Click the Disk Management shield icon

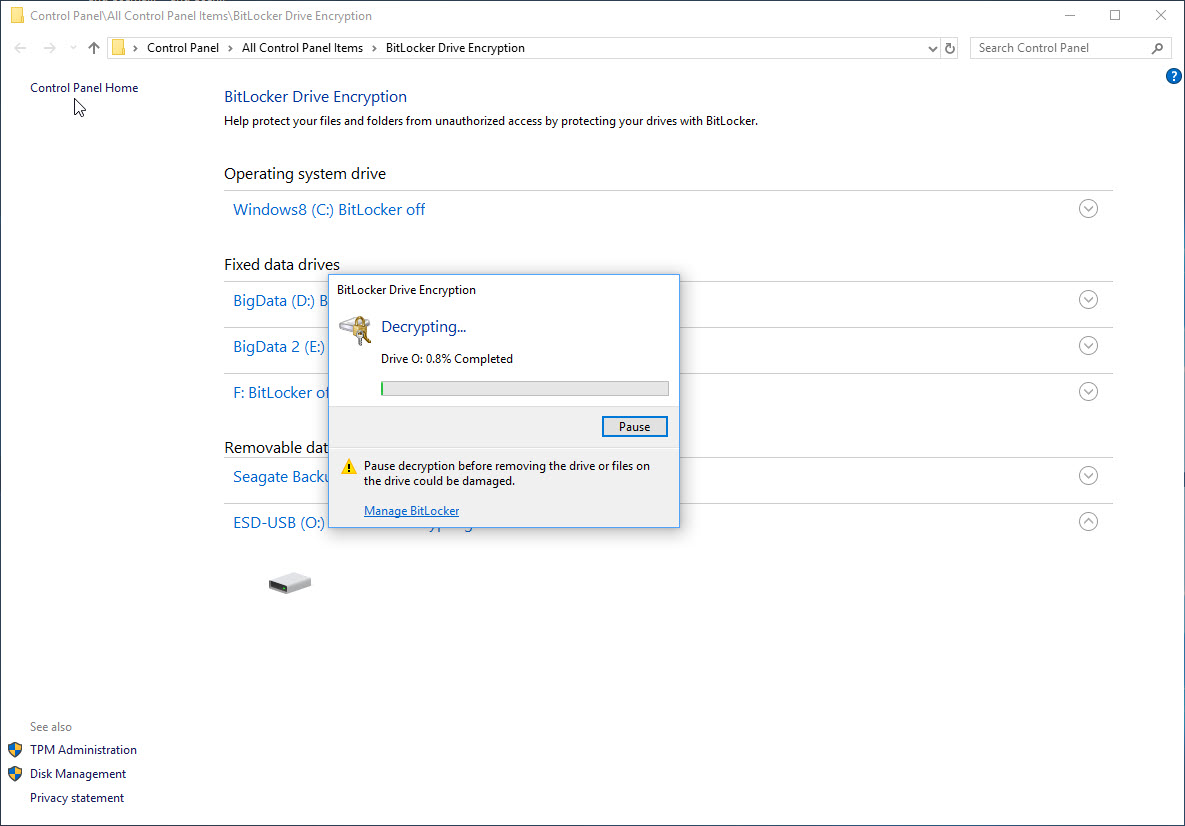pos(15,774)
